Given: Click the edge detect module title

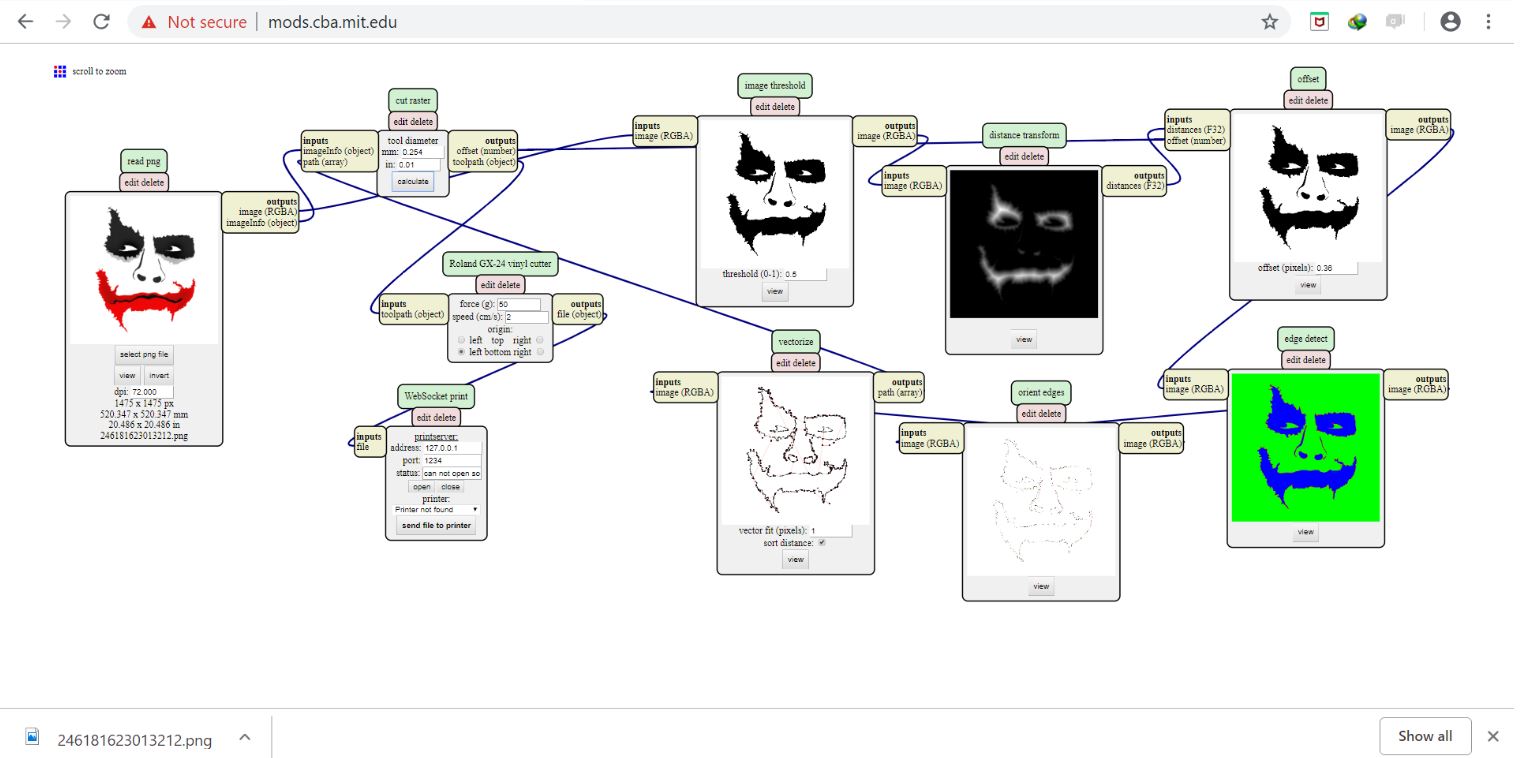Looking at the screenshot, I should (1305, 339).
